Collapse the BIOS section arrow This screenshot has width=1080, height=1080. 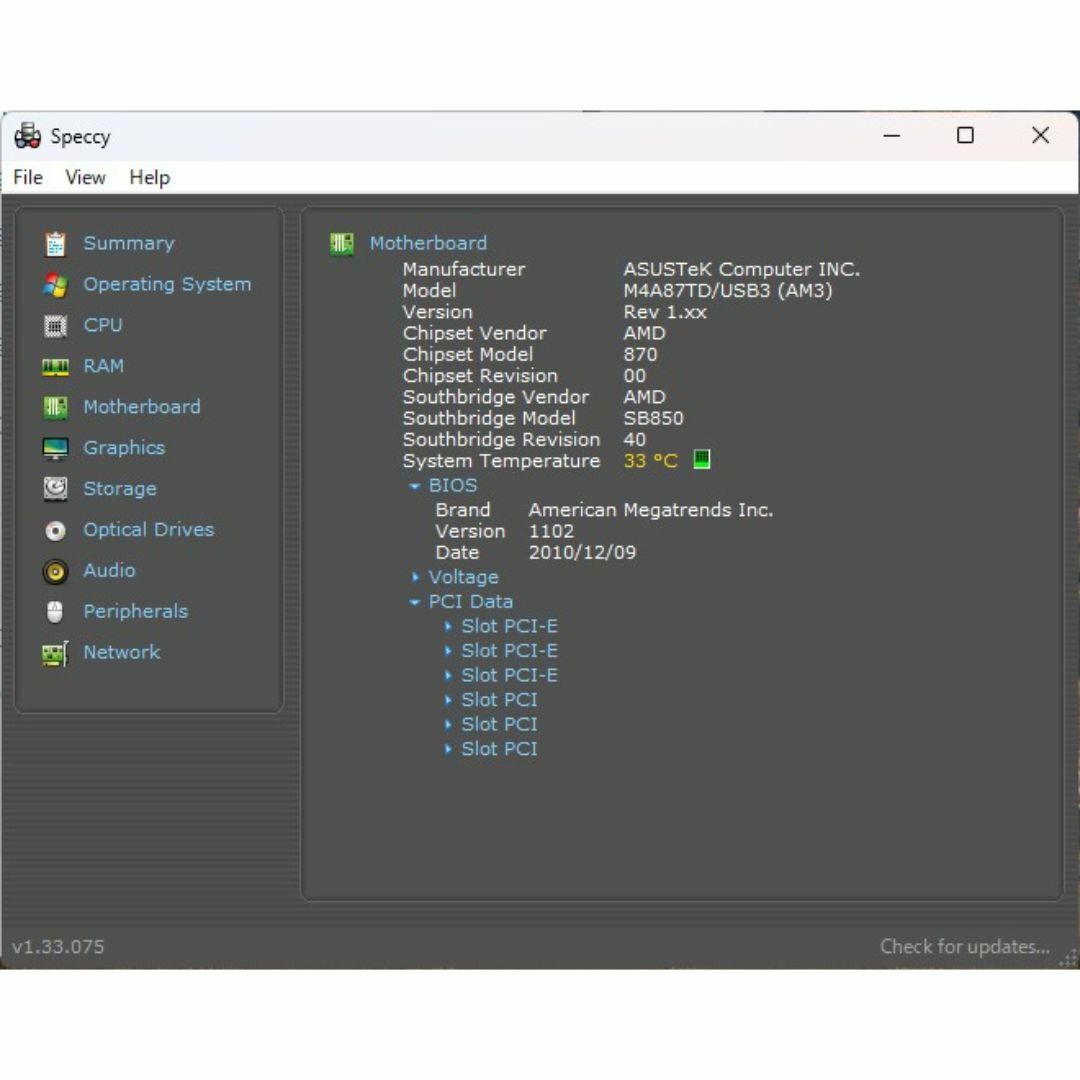pos(415,486)
